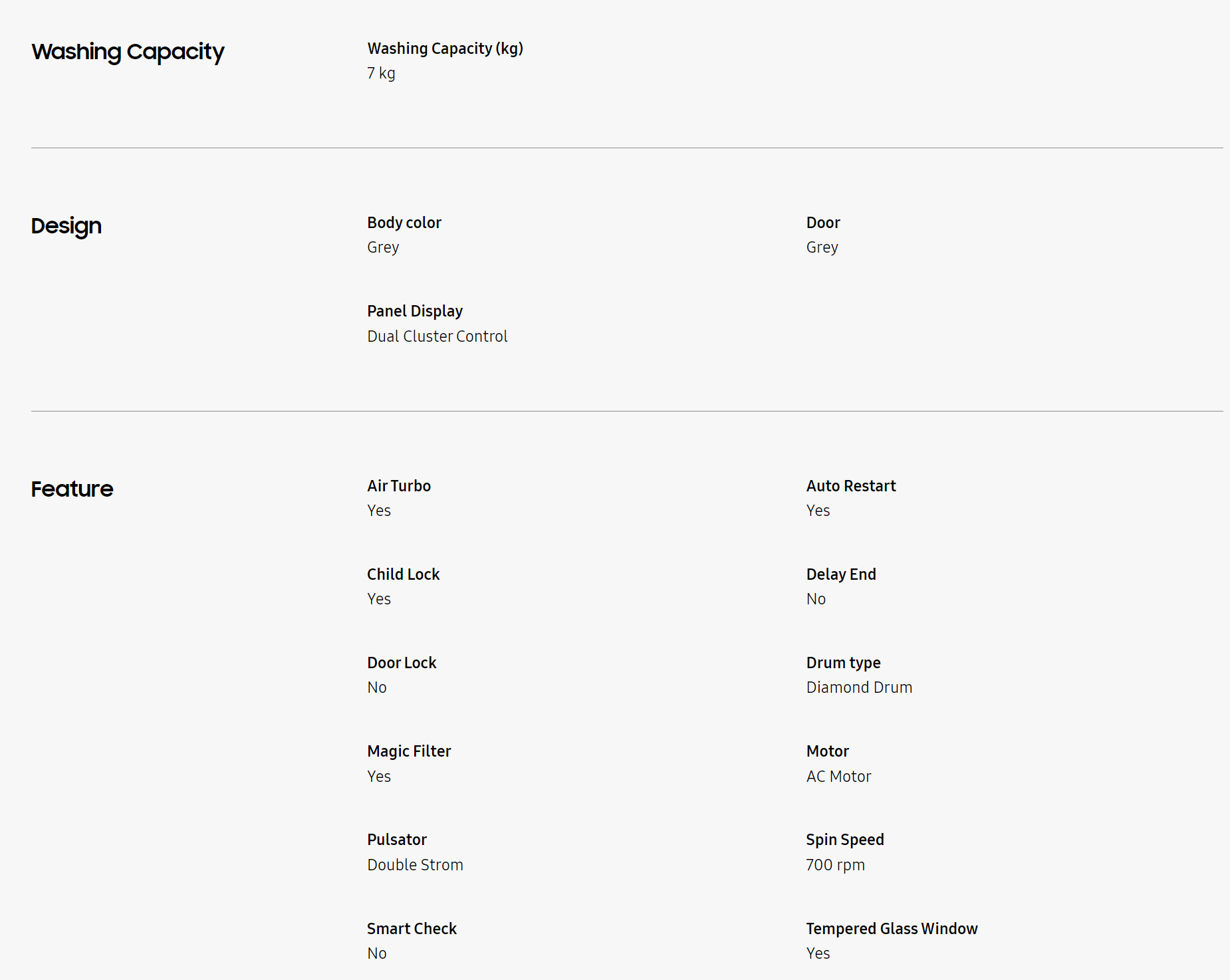Click the Delay End feature label
Viewport: 1230px width, 980px height.
[841, 574]
